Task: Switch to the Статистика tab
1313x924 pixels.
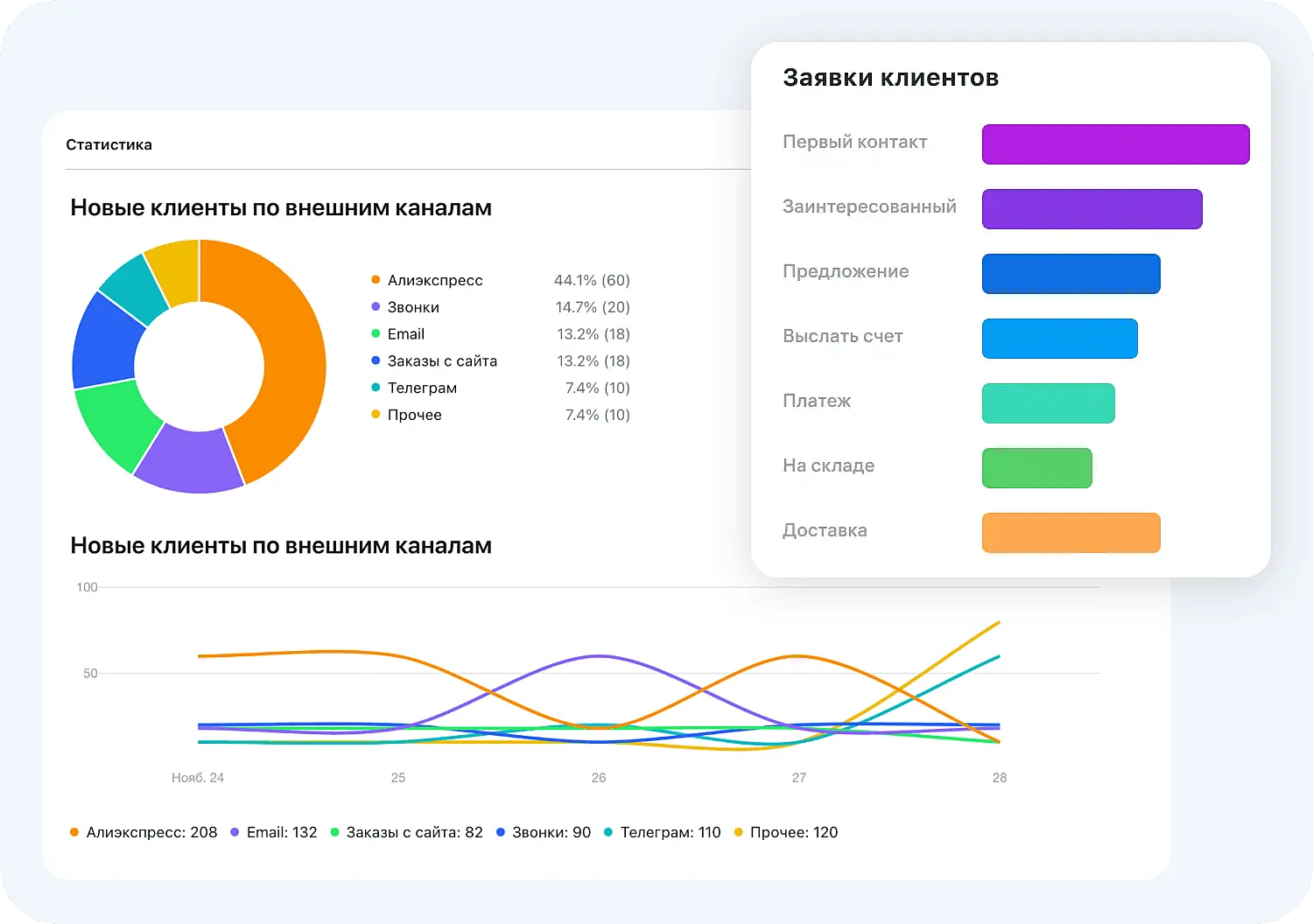Action: [x=109, y=144]
